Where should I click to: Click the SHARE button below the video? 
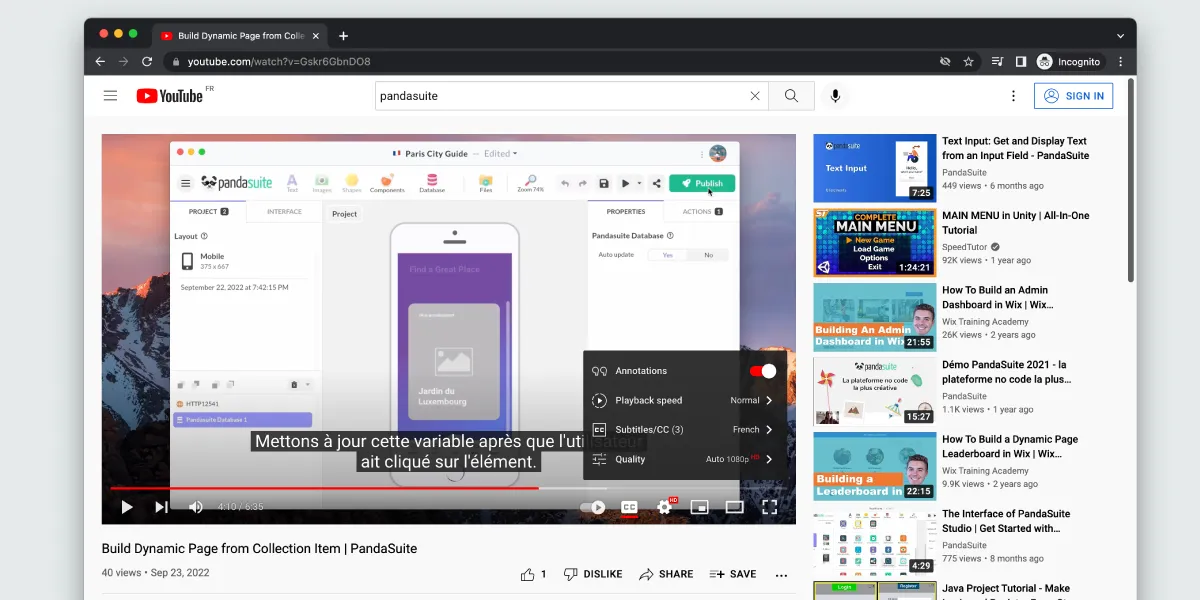[666, 573]
